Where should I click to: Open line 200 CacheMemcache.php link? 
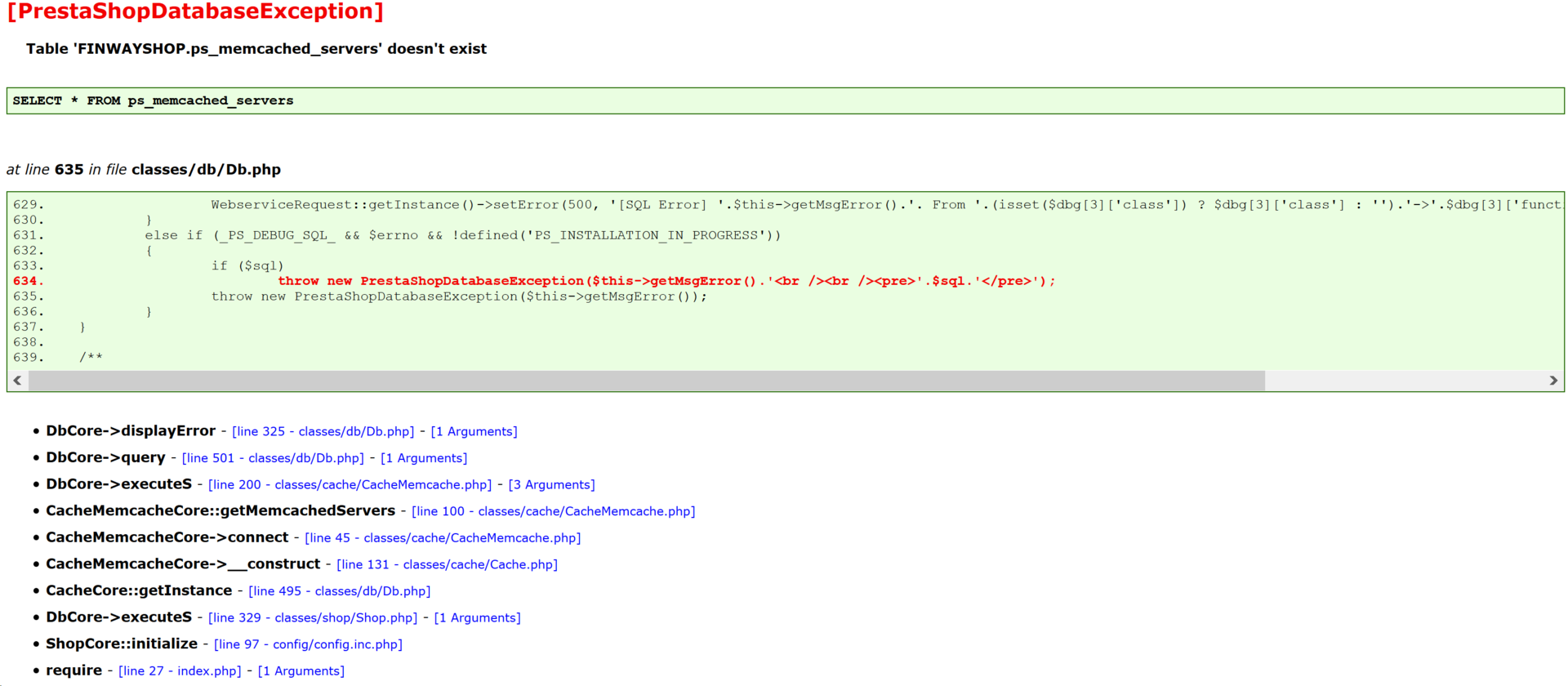tap(350, 485)
